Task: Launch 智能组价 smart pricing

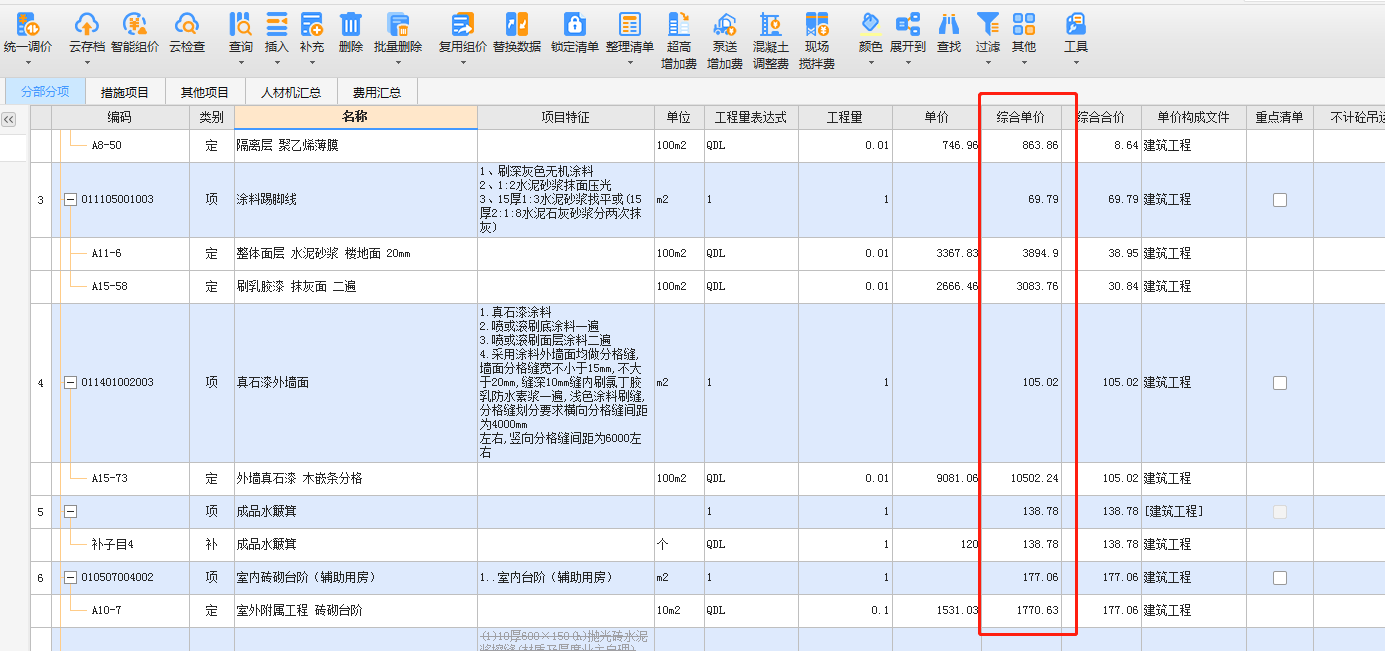Action: pos(135,24)
